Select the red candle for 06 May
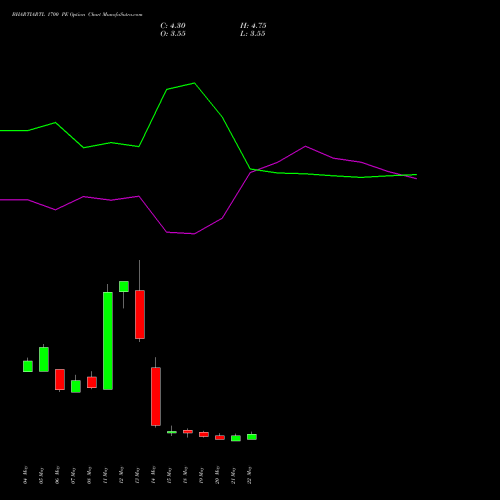The width and height of the screenshot is (500, 500). pos(60,379)
